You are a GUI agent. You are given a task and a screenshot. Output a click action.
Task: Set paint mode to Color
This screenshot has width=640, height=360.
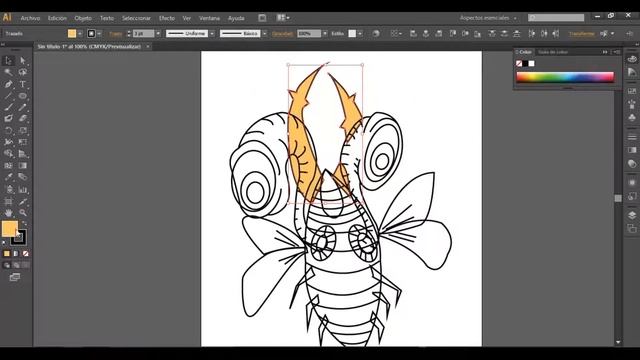pyautogui.click(x=7, y=254)
